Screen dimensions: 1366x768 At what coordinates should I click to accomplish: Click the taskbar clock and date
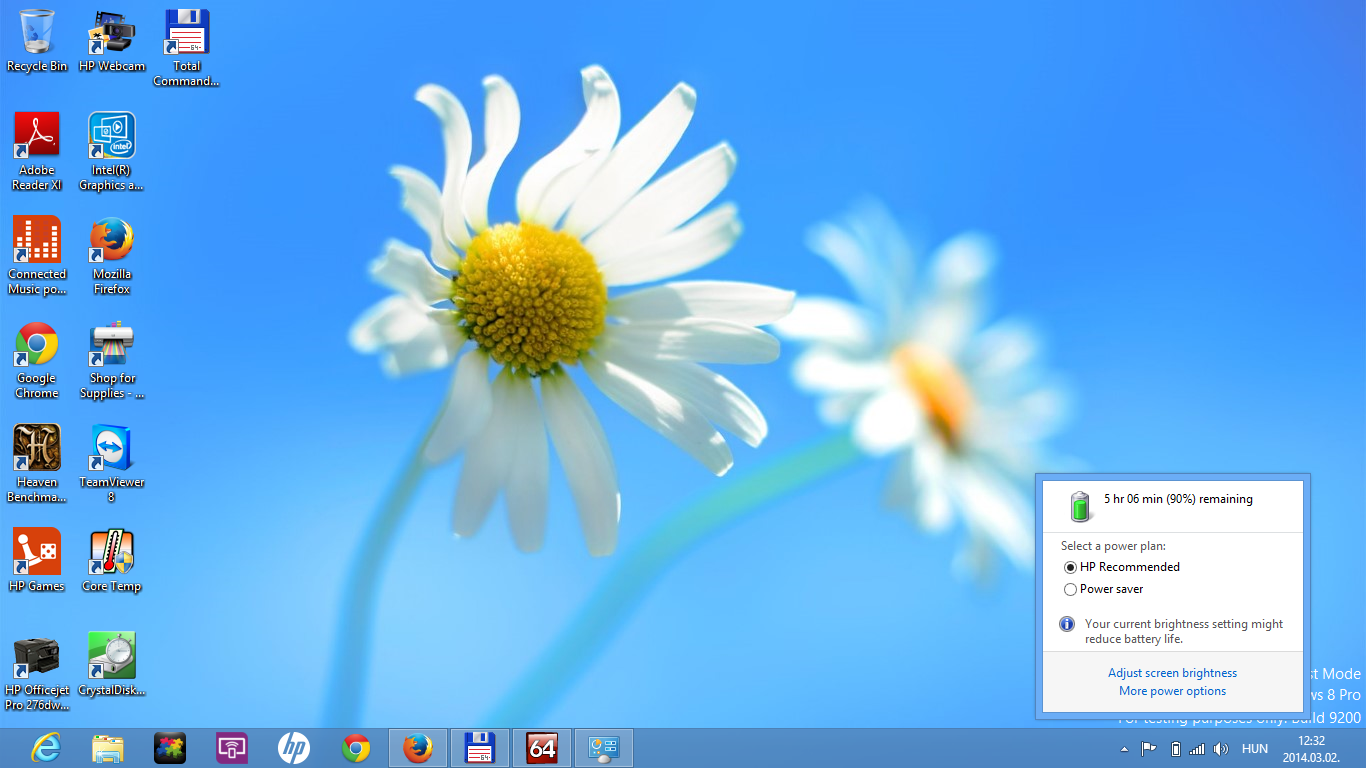click(x=1310, y=749)
